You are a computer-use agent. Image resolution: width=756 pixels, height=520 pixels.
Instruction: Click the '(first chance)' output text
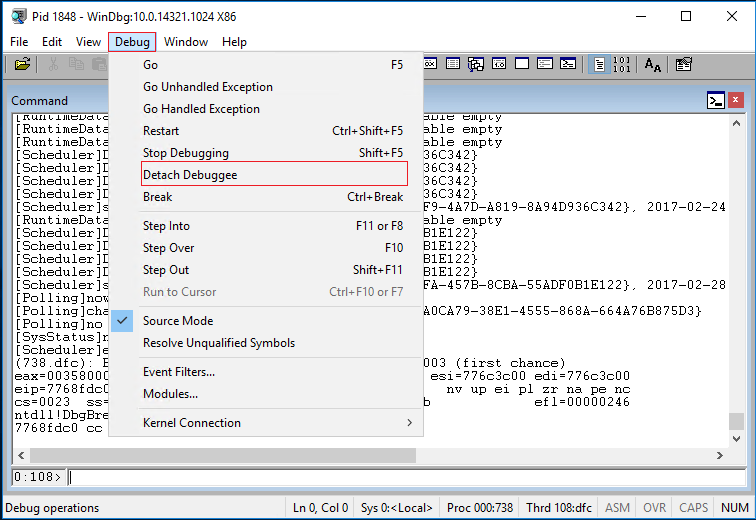point(510,363)
